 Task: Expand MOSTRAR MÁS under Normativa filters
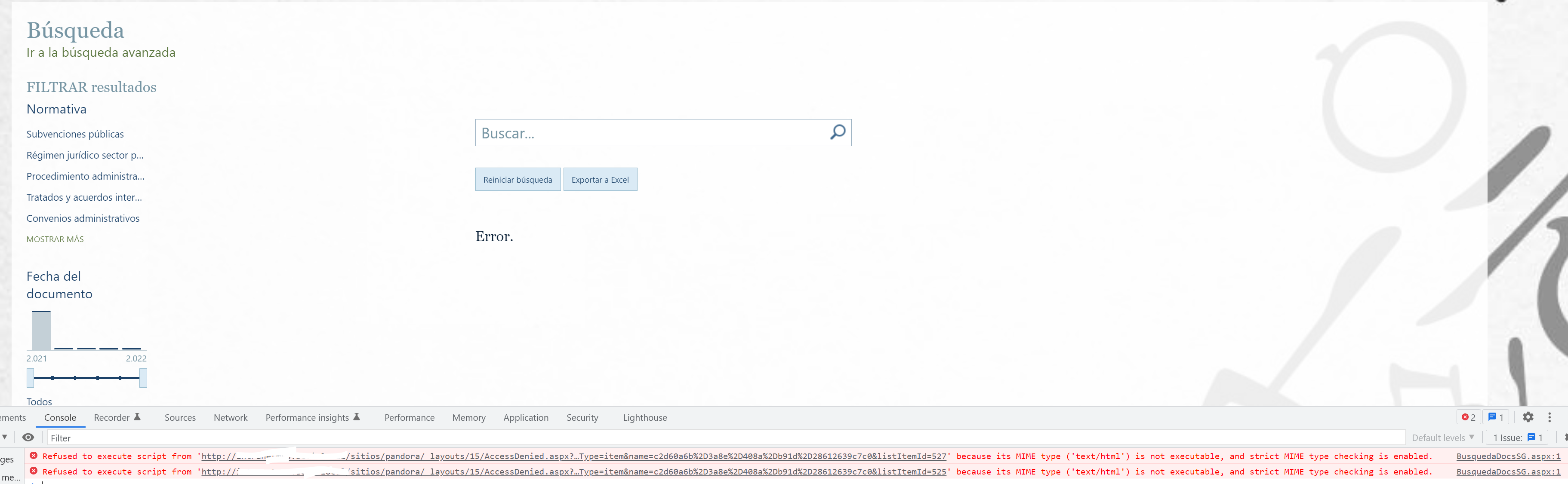click(x=55, y=239)
